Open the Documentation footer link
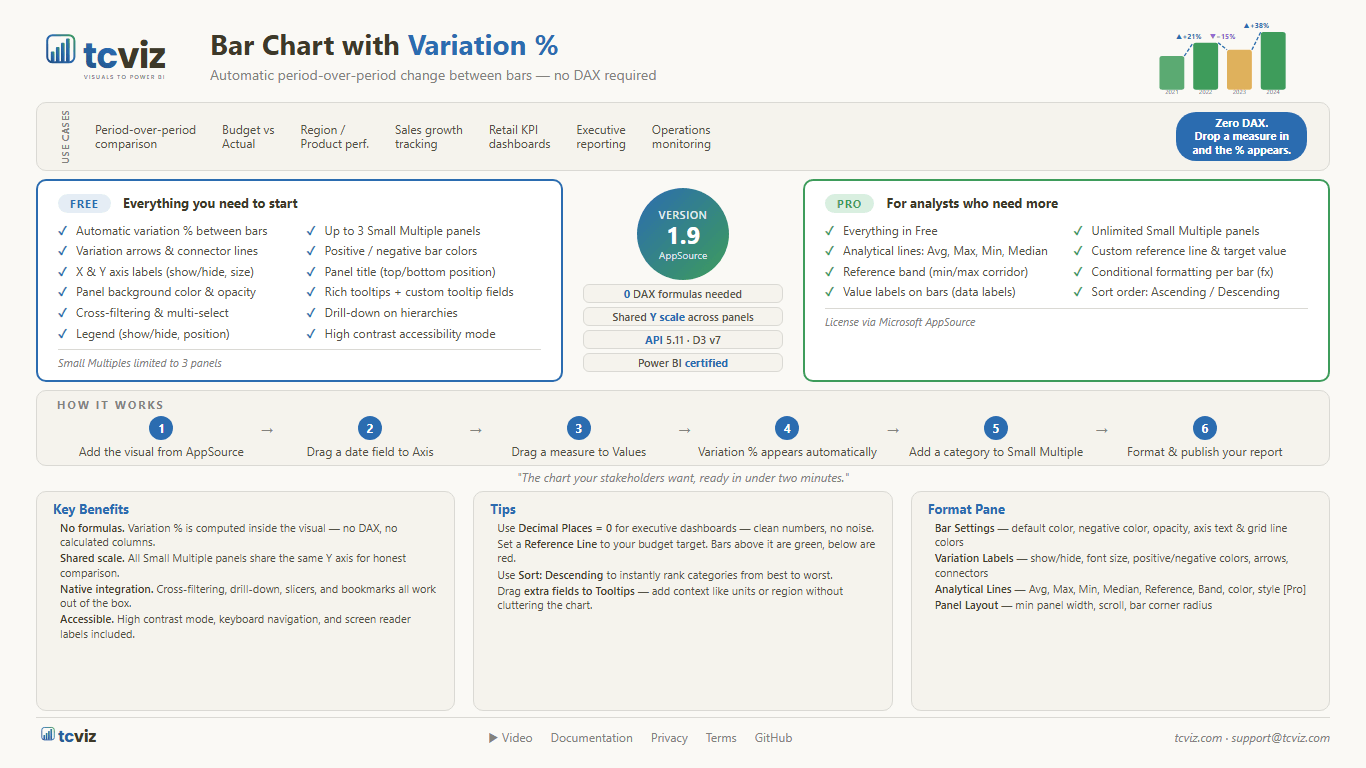Viewport: 1366px width, 768px height. click(592, 738)
